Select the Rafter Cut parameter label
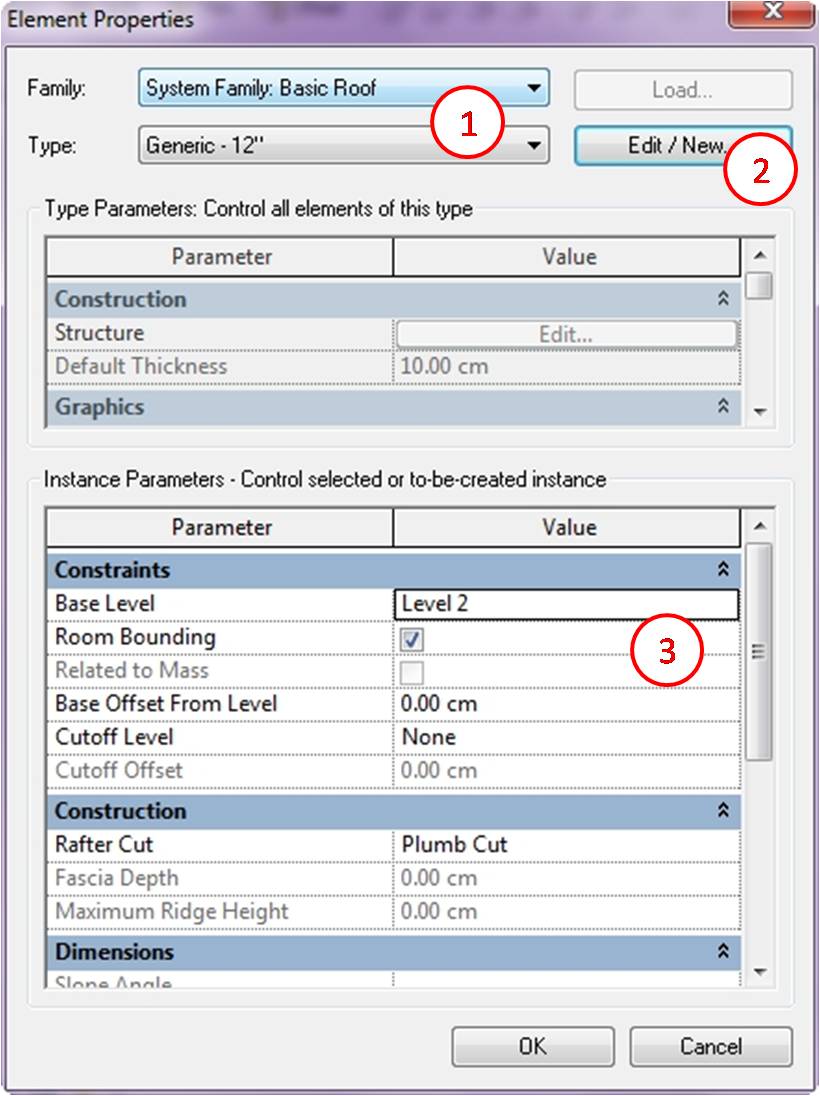The height and width of the screenshot is (1096, 820). pyautogui.click(x=104, y=844)
